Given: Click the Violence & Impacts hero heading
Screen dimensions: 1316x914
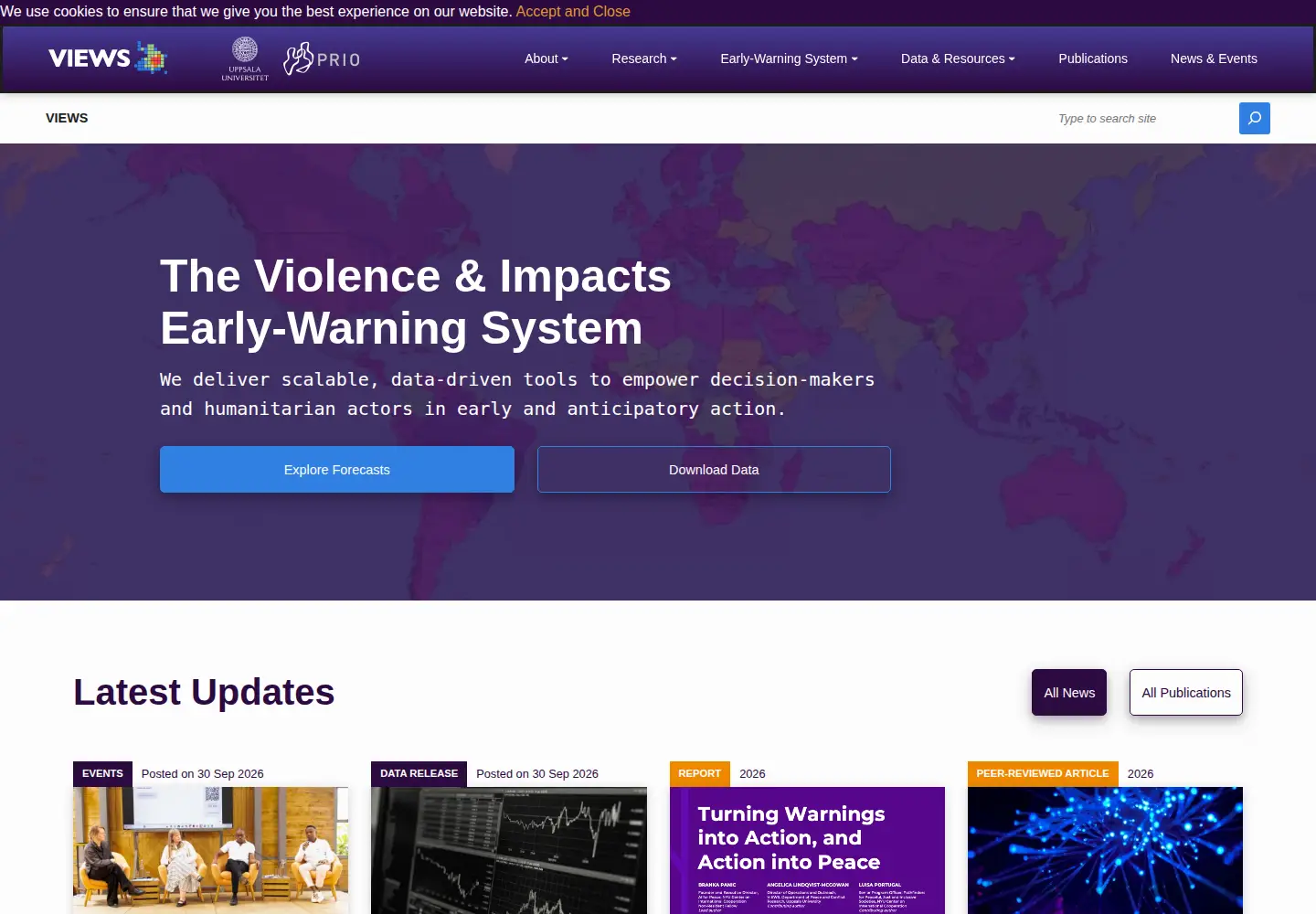Looking at the screenshot, I should (416, 302).
